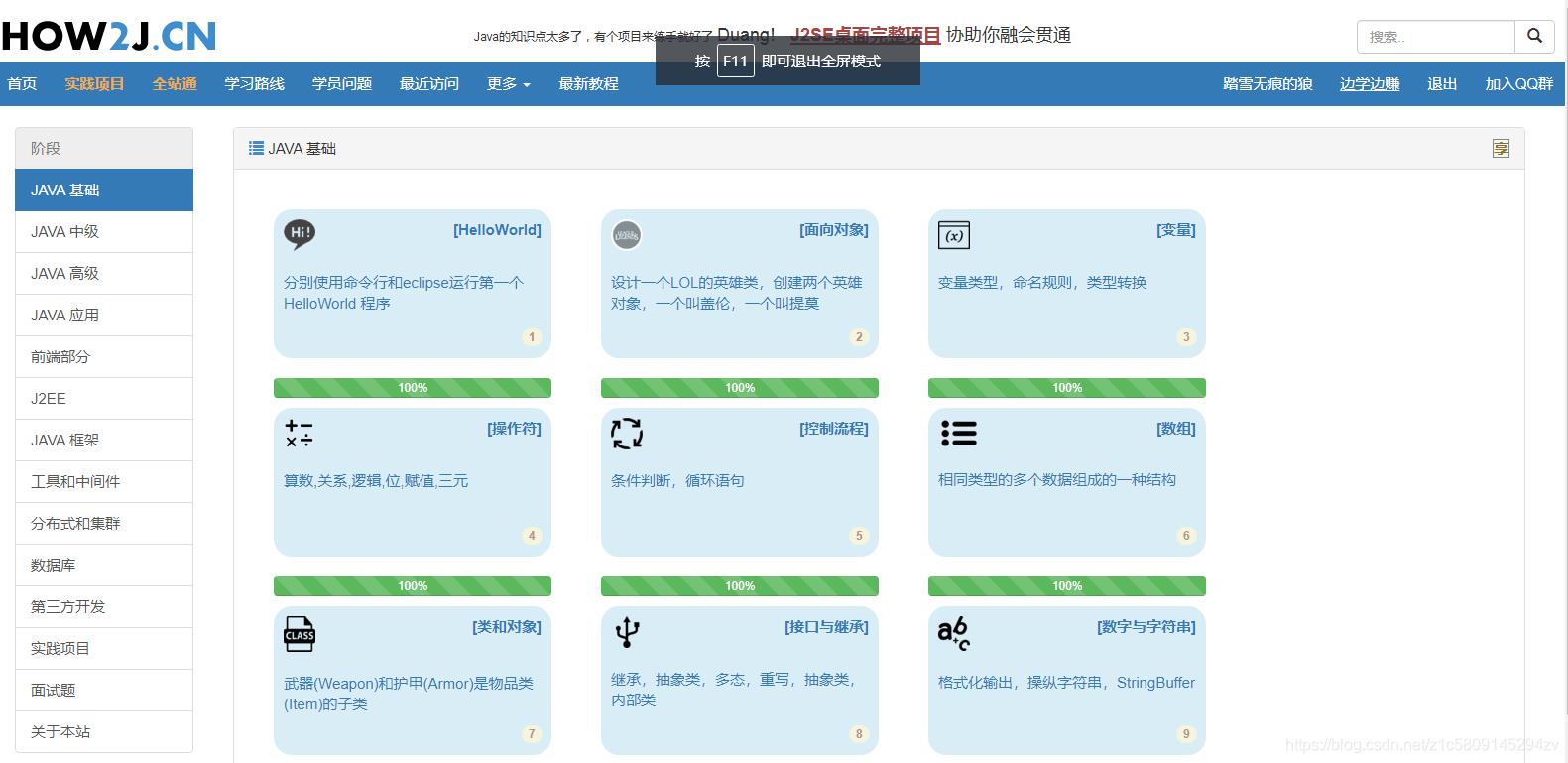Viewport: 1568px width, 763px height.
Task: Click the 100% progress bar under 变量 card
Action: tap(1067, 388)
